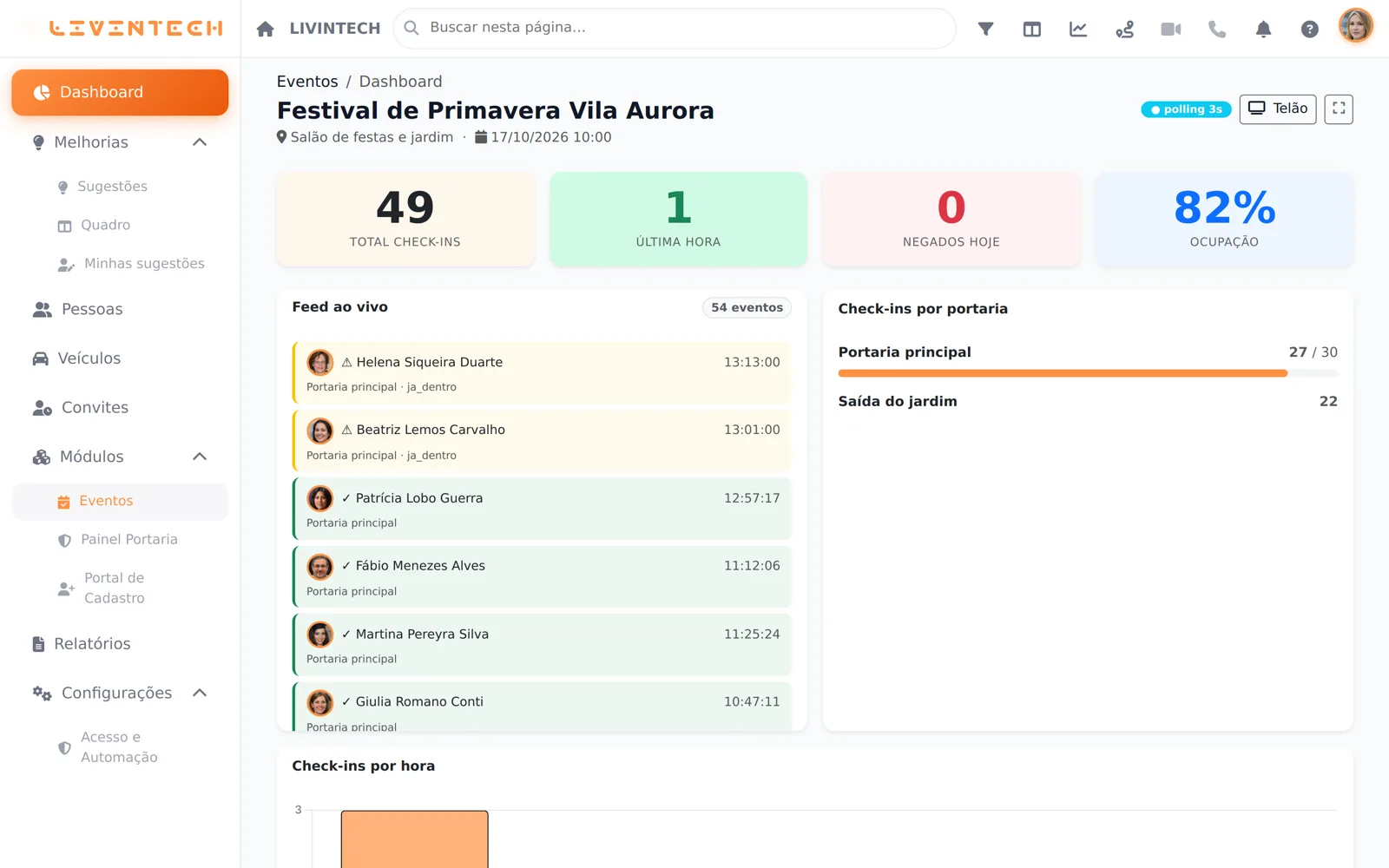Viewport: 1389px width, 868px height.
Task: Click the polling 3s badge
Action: (1186, 109)
